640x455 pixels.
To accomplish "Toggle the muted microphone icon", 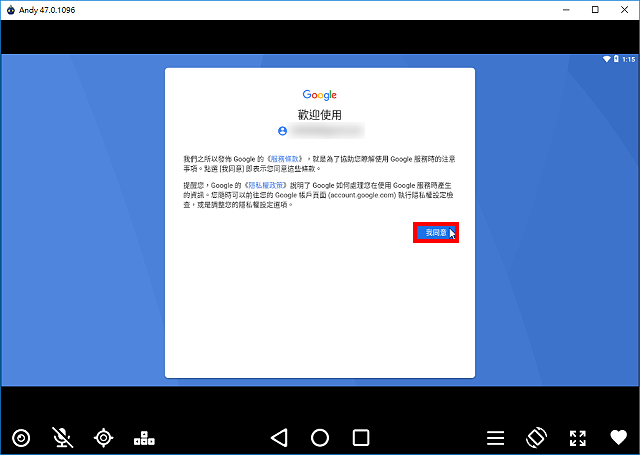I will click(x=62, y=437).
